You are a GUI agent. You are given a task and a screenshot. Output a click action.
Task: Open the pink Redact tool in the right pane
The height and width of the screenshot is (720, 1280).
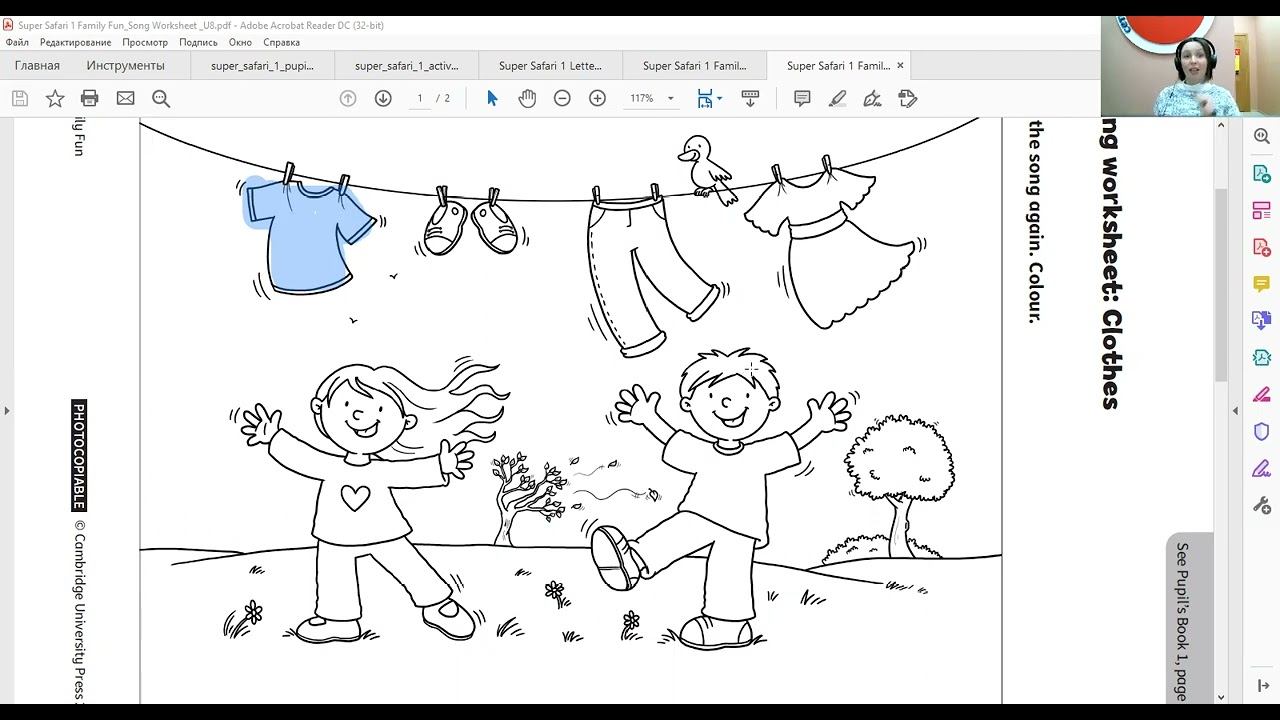point(1262,395)
